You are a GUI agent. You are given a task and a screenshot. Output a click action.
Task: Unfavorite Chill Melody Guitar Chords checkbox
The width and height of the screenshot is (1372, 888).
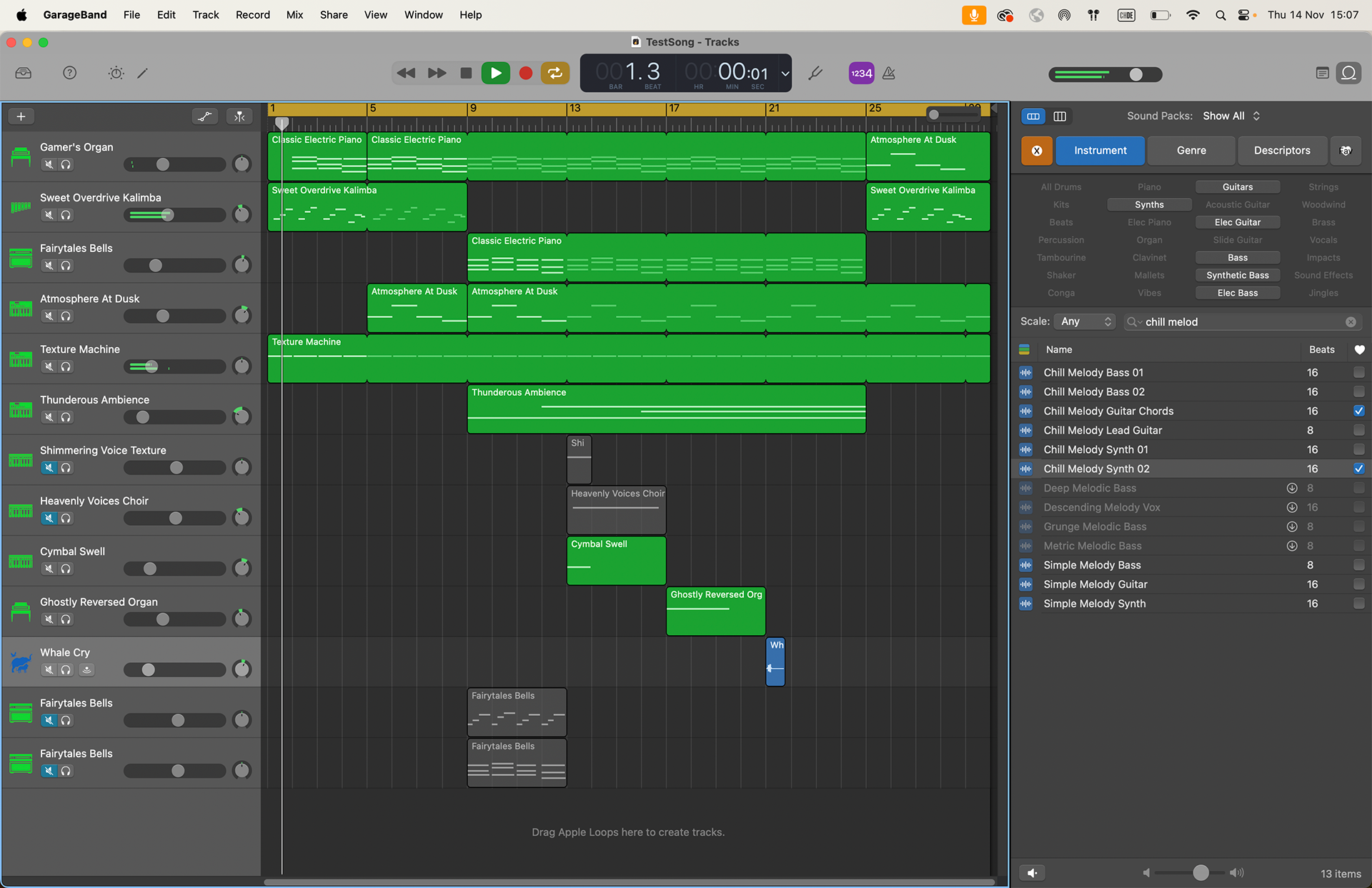[1358, 411]
